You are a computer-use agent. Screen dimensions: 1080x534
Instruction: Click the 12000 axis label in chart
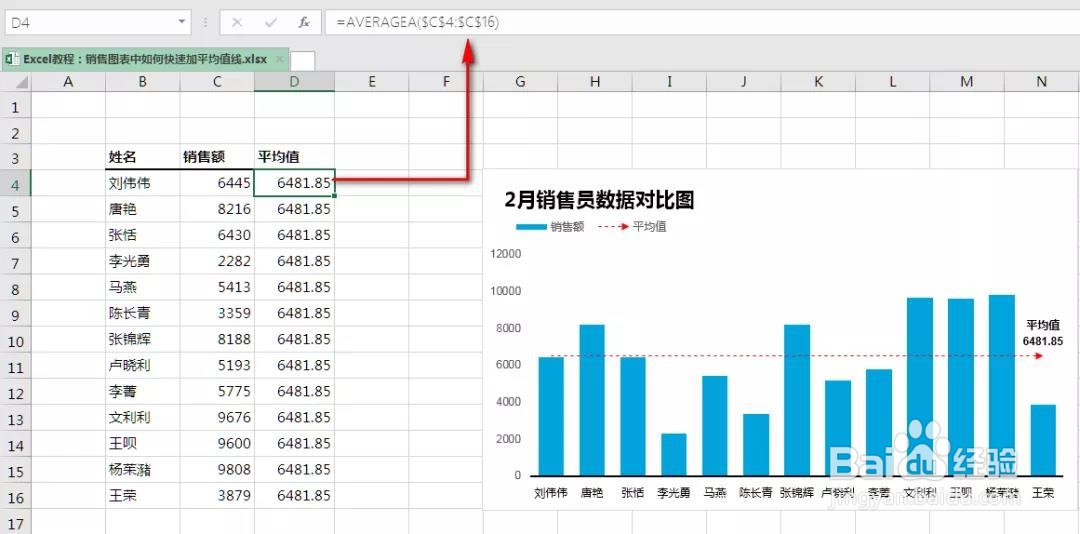(x=506, y=254)
